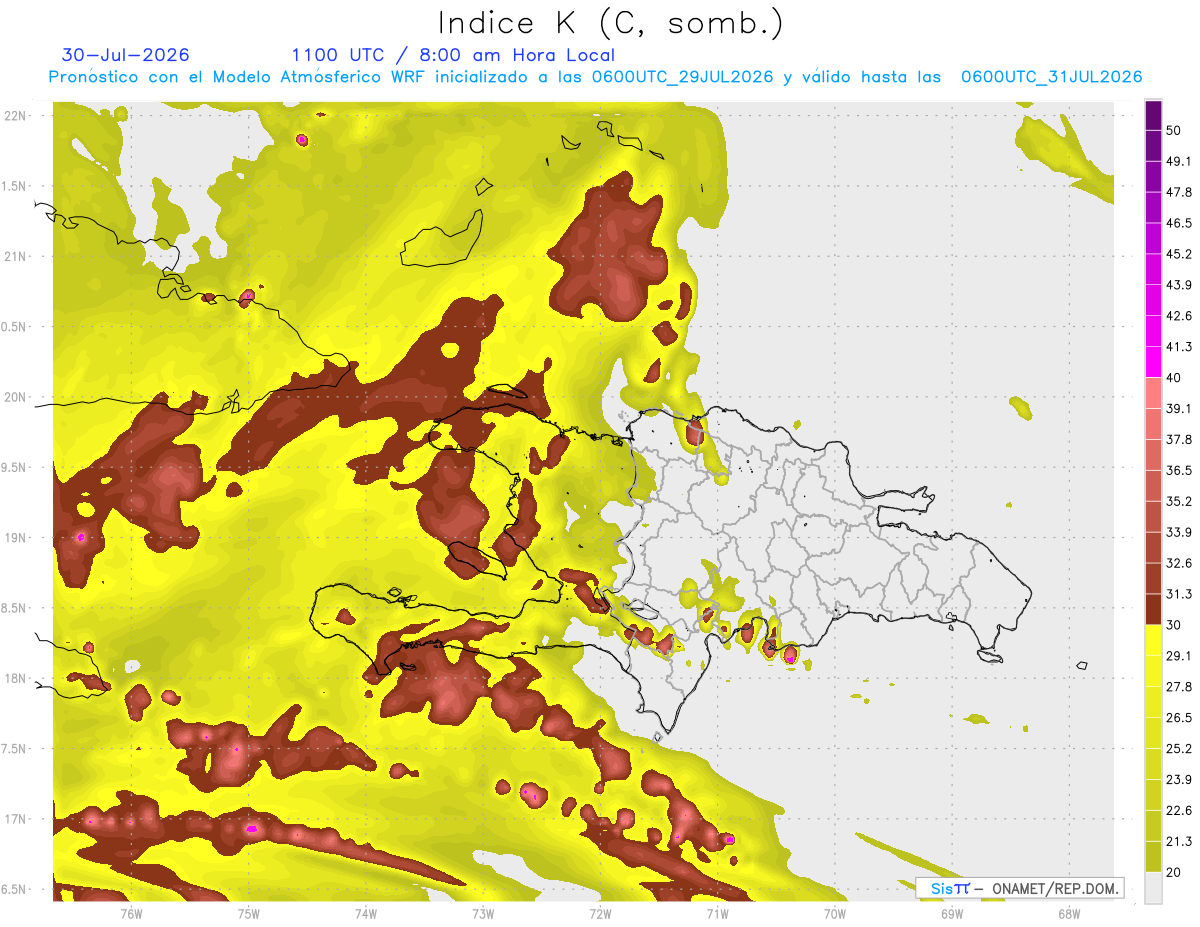Click the valid-until time '0600UTC_31JUL2026'
This screenshot has width=1200, height=927.
tap(1051, 77)
